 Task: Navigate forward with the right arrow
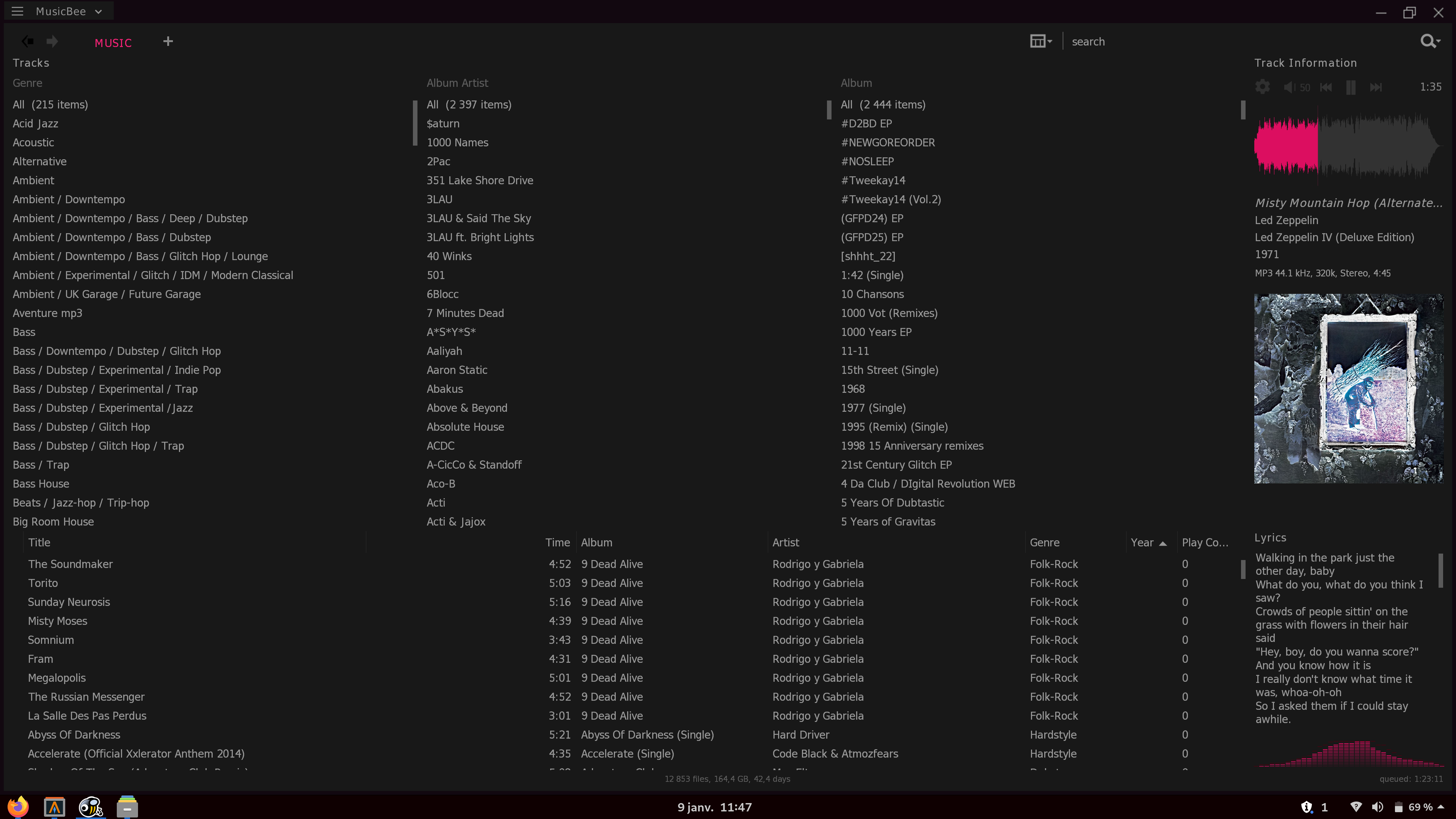tap(52, 41)
